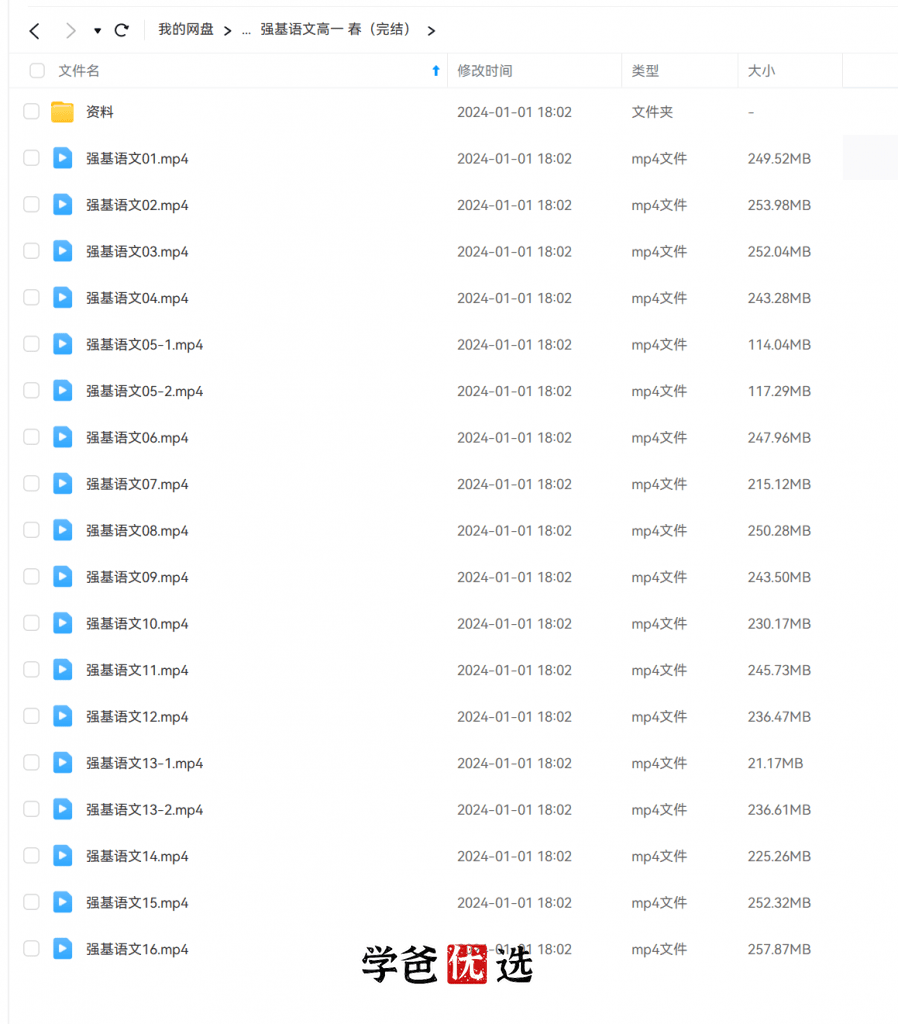Expand the chevron after 我的网盘
Image resolution: width=898 pixels, height=1024 pixels.
(x=227, y=31)
